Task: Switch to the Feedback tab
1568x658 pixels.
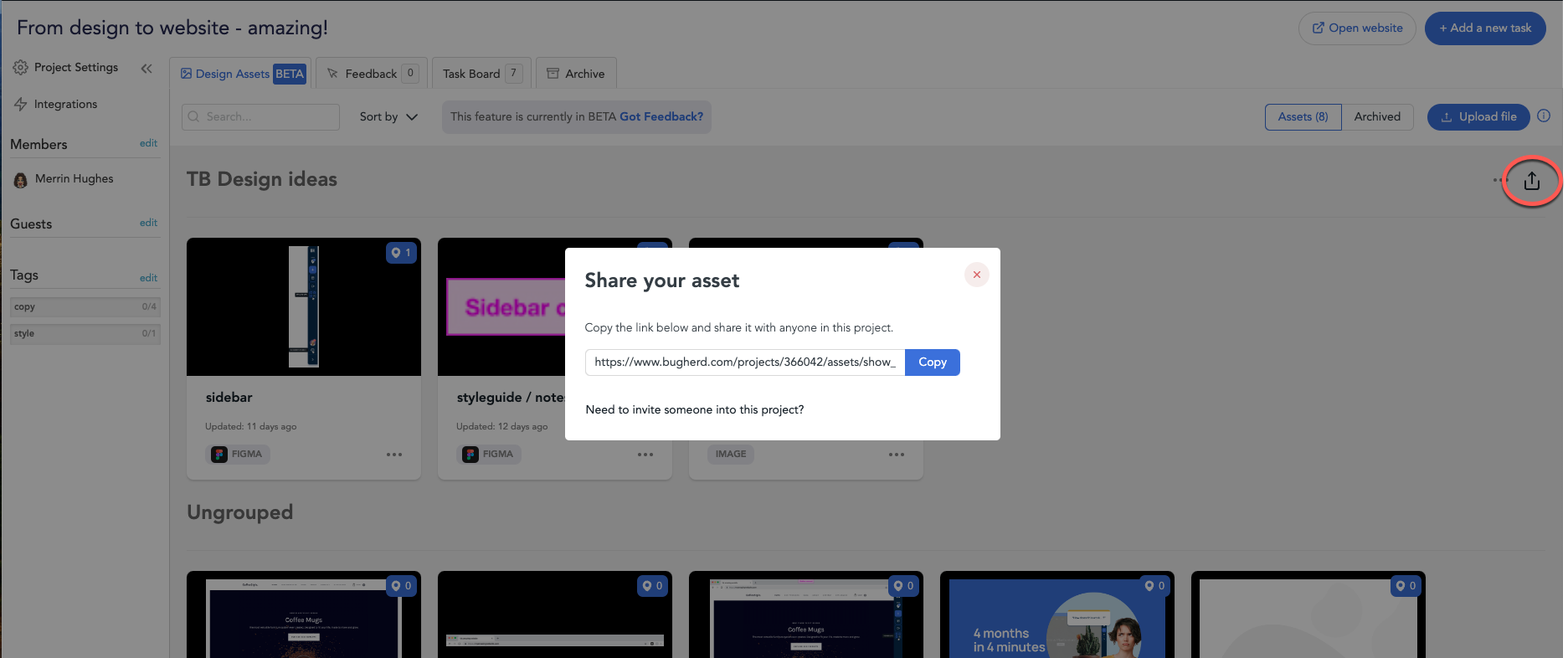Action: tap(372, 74)
